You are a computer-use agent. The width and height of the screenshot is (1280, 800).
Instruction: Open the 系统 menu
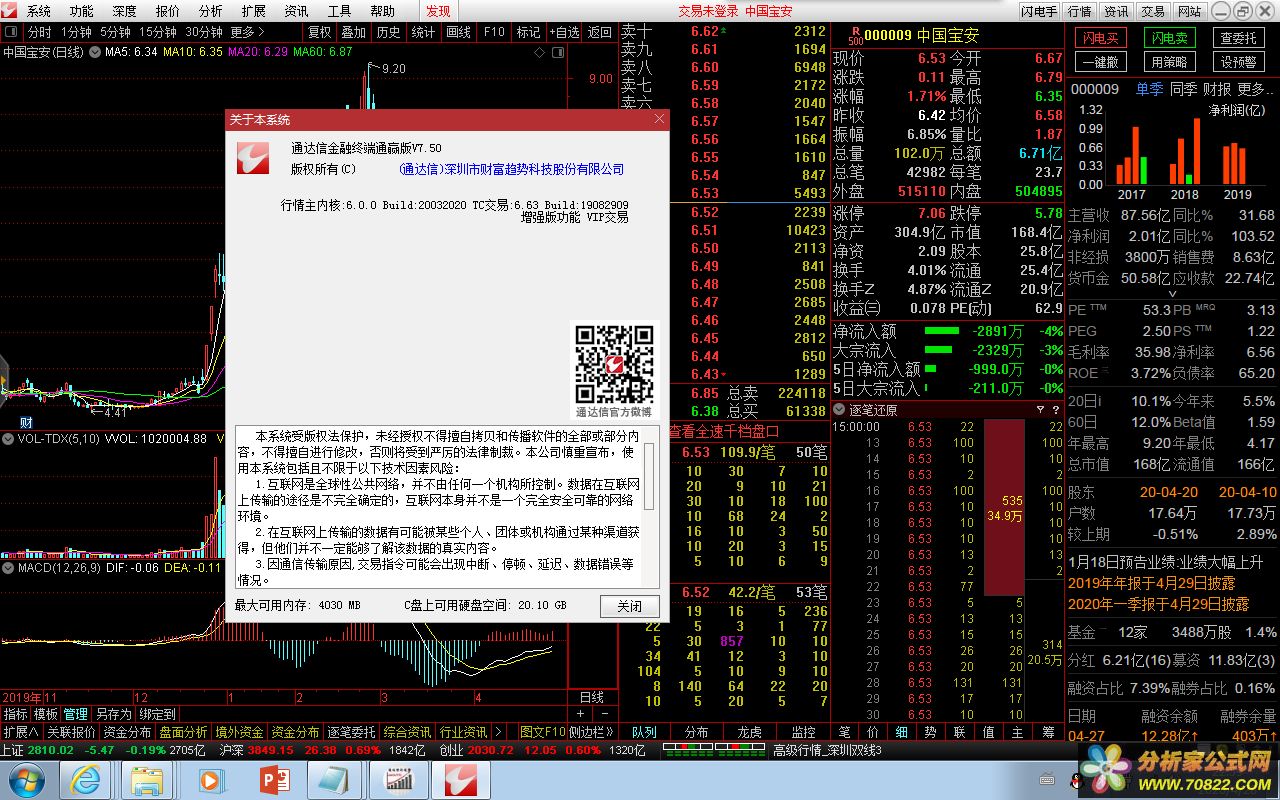[x=39, y=11]
